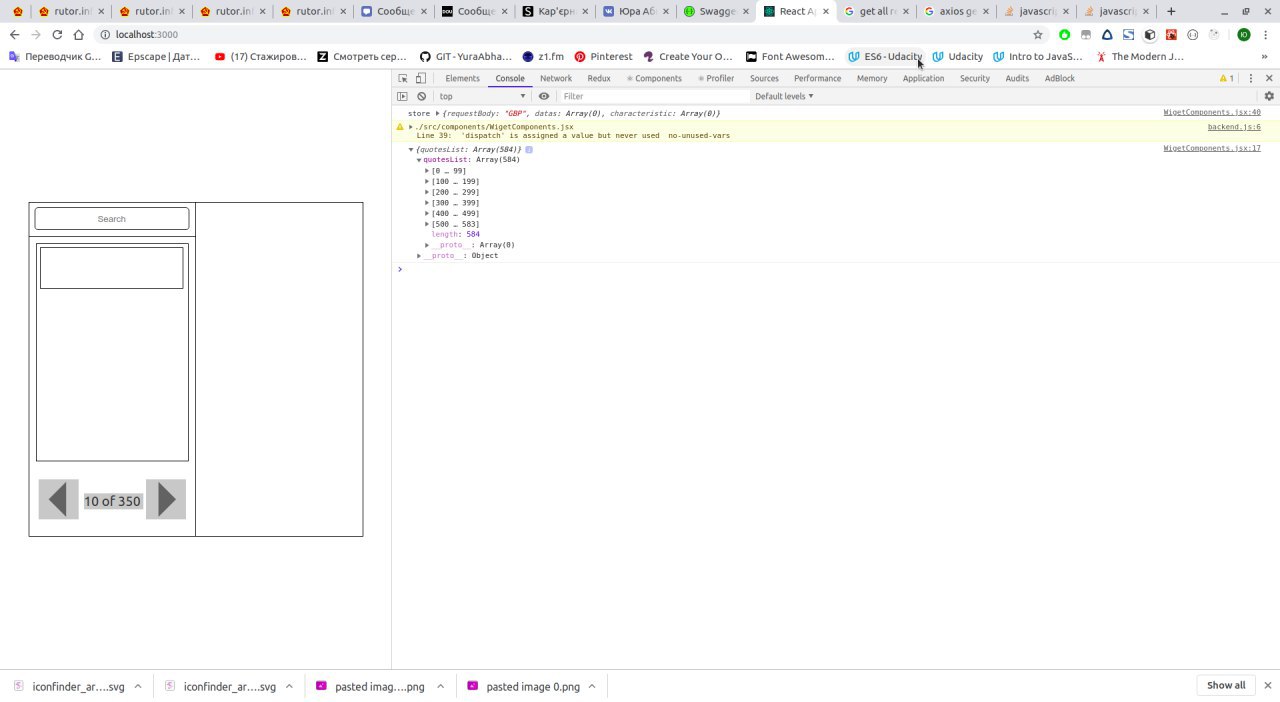Go back with the browser back arrow
This screenshot has height=702, width=1280.
[x=14, y=34]
